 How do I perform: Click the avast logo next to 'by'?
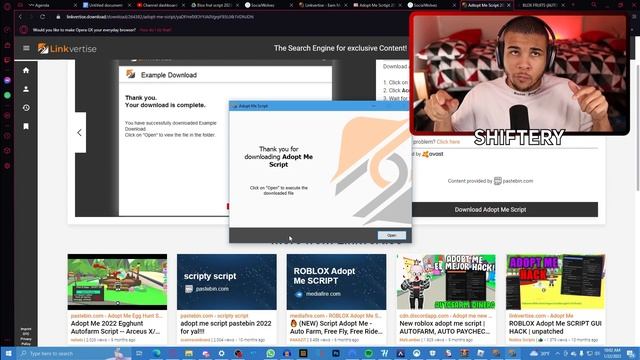pos(433,154)
